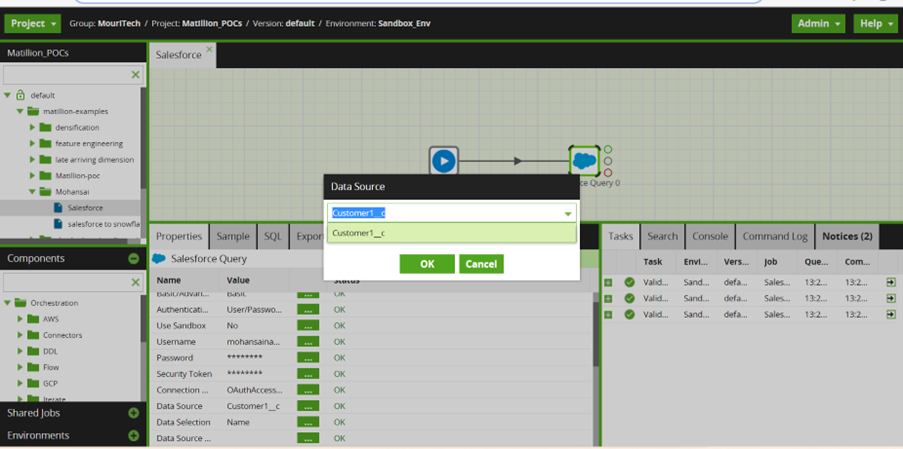This screenshot has width=903, height=449.
Task: Select the Salesforce Query cloud component
Action: [584, 160]
